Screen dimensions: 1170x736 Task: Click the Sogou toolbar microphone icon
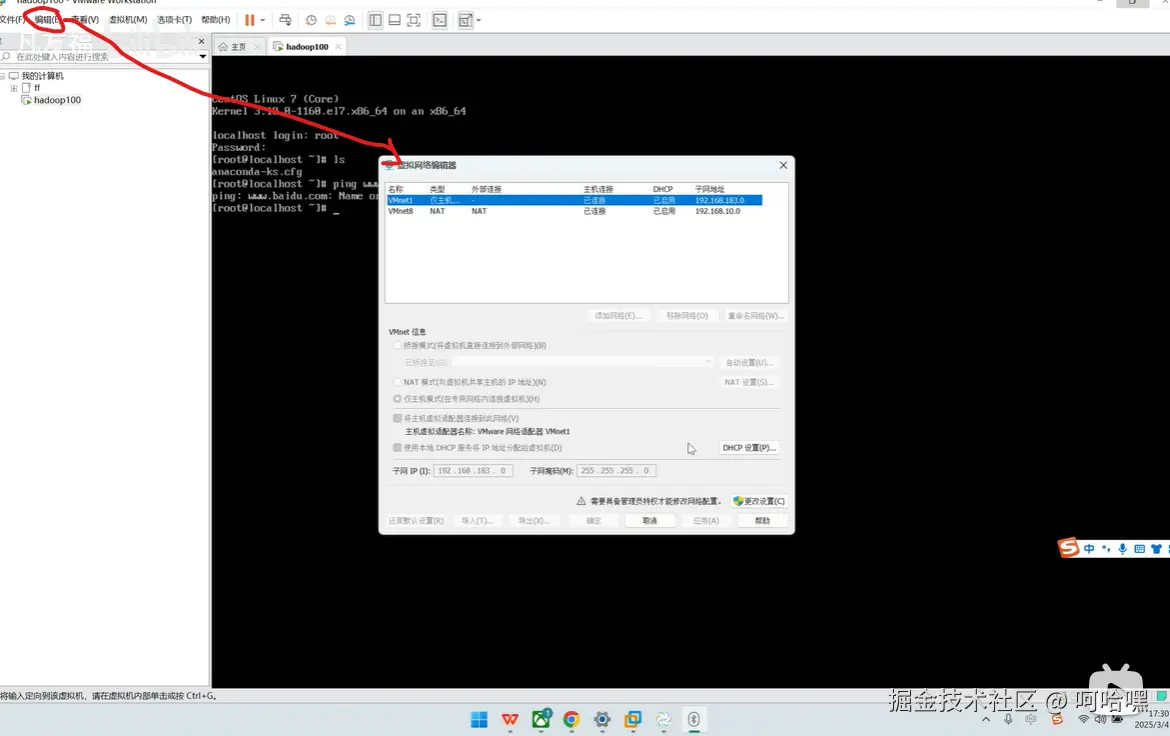pyautogui.click(x=1122, y=549)
